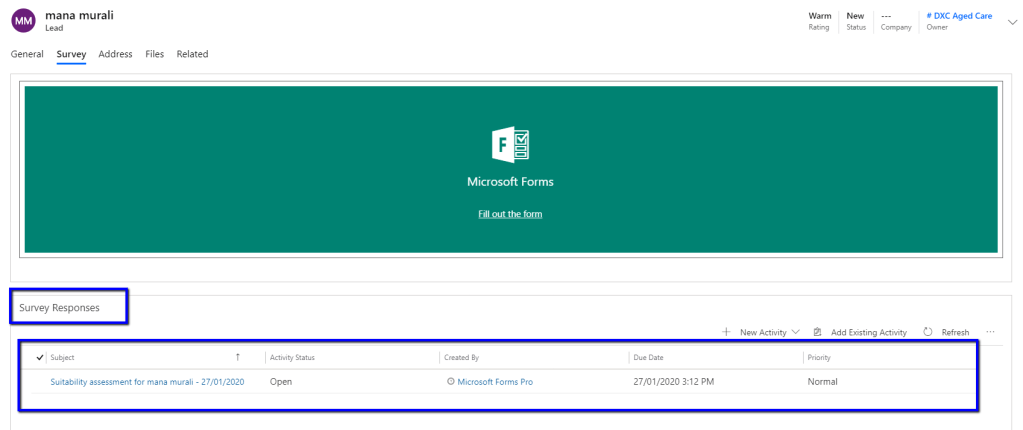Click the plus icon for New Activity
1023x430 pixels.
point(726,332)
